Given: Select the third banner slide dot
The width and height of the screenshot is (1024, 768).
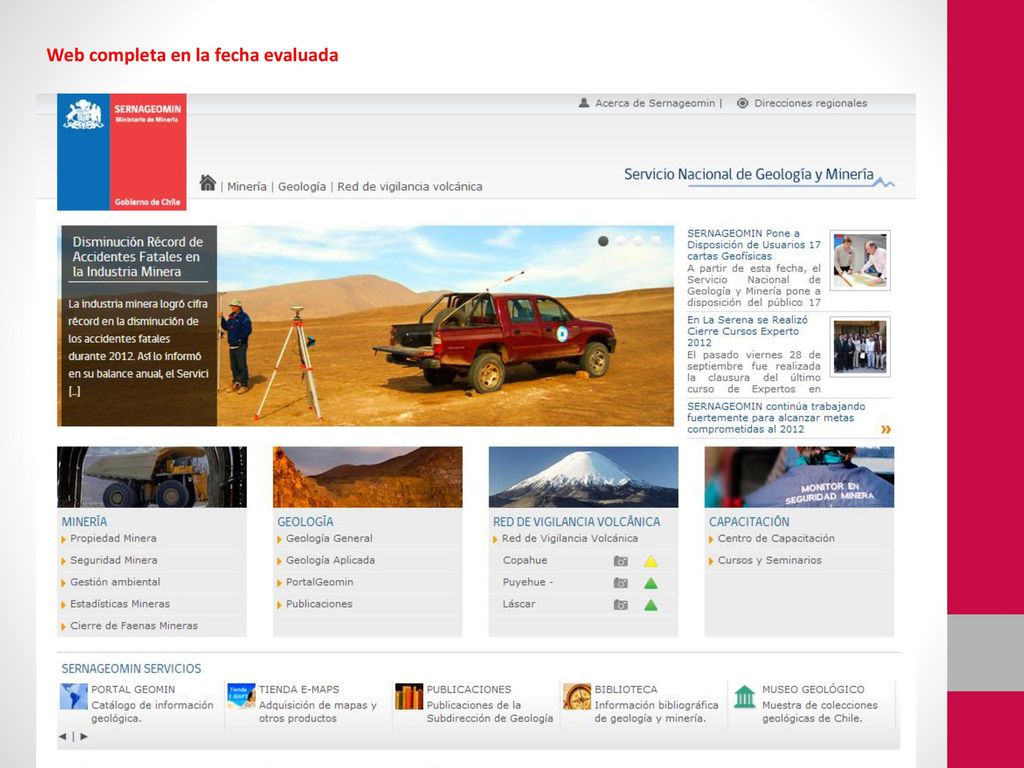Looking at the screenshot, I should pyautogui.click(x=638, y=241).
